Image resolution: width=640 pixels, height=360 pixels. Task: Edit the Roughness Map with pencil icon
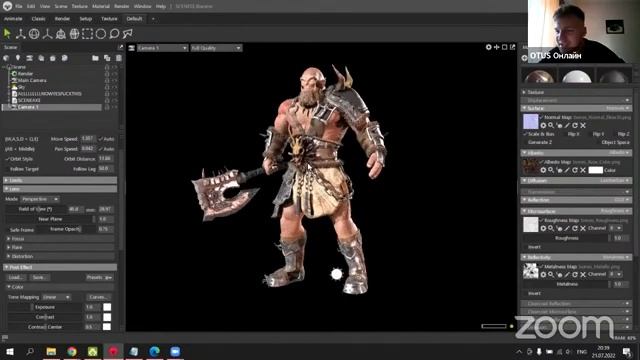pyautogui.click(x=567, y=228)
